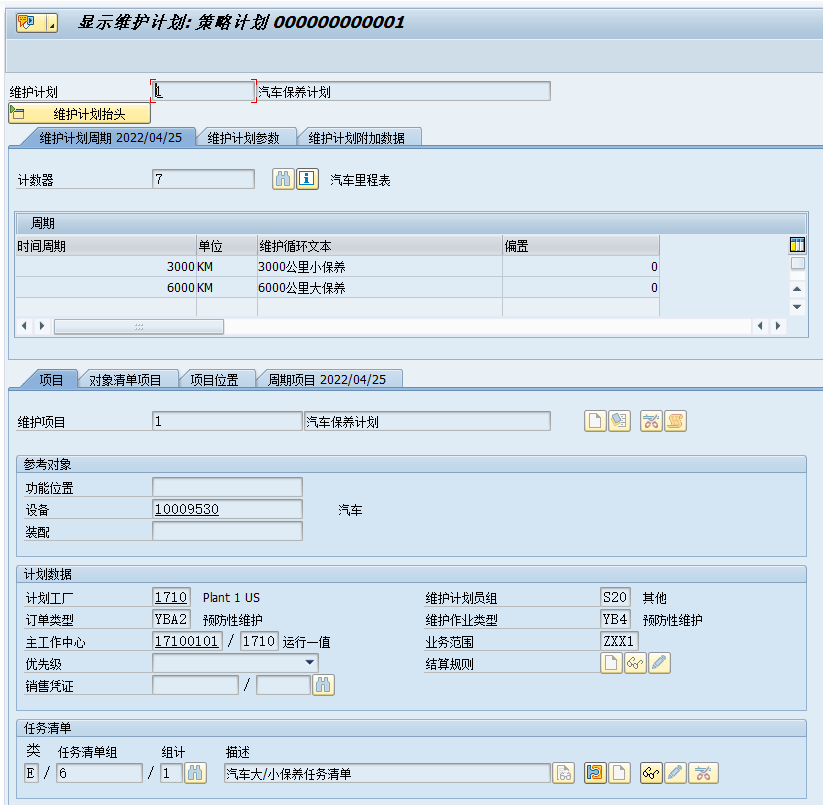Display the settlement rule with the 结算规则 glasses icon
Image resolution: width=823 pixels, height=805 pixels.
[x=635, y=663]
